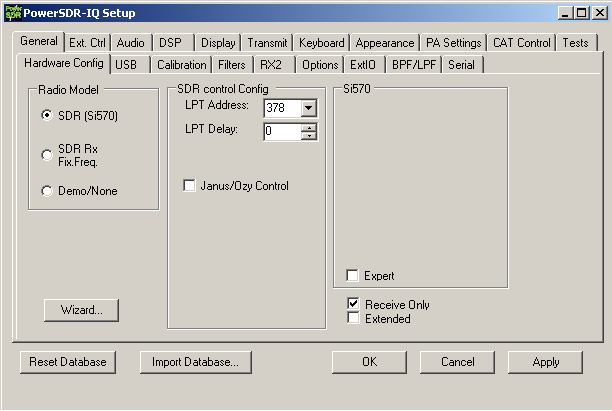Close the PowerSDR-IQ Setup window

coord(600,13)
